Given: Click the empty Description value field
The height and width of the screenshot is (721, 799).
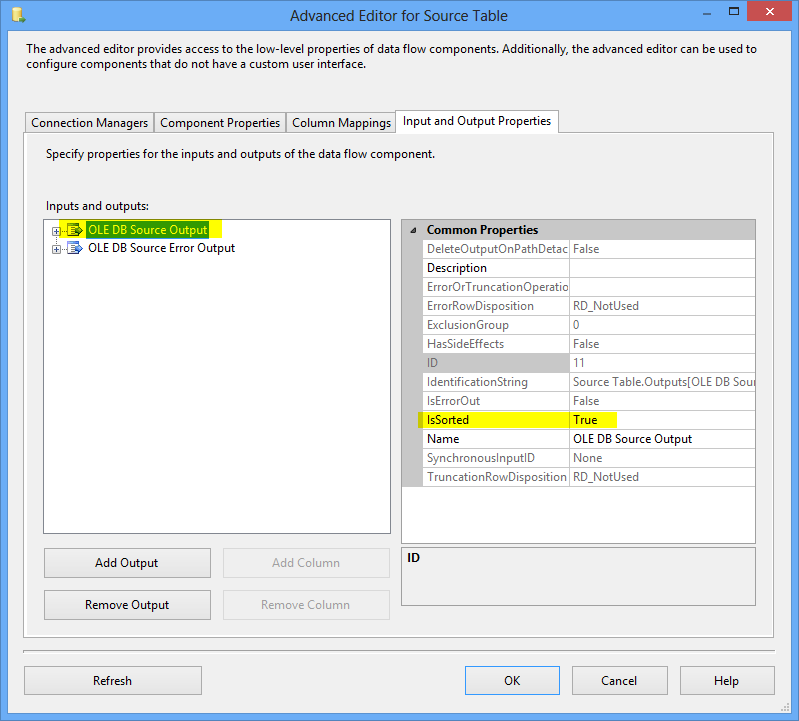Looking at the screenshot, I should pyautogui.click(x=660, y=268).
